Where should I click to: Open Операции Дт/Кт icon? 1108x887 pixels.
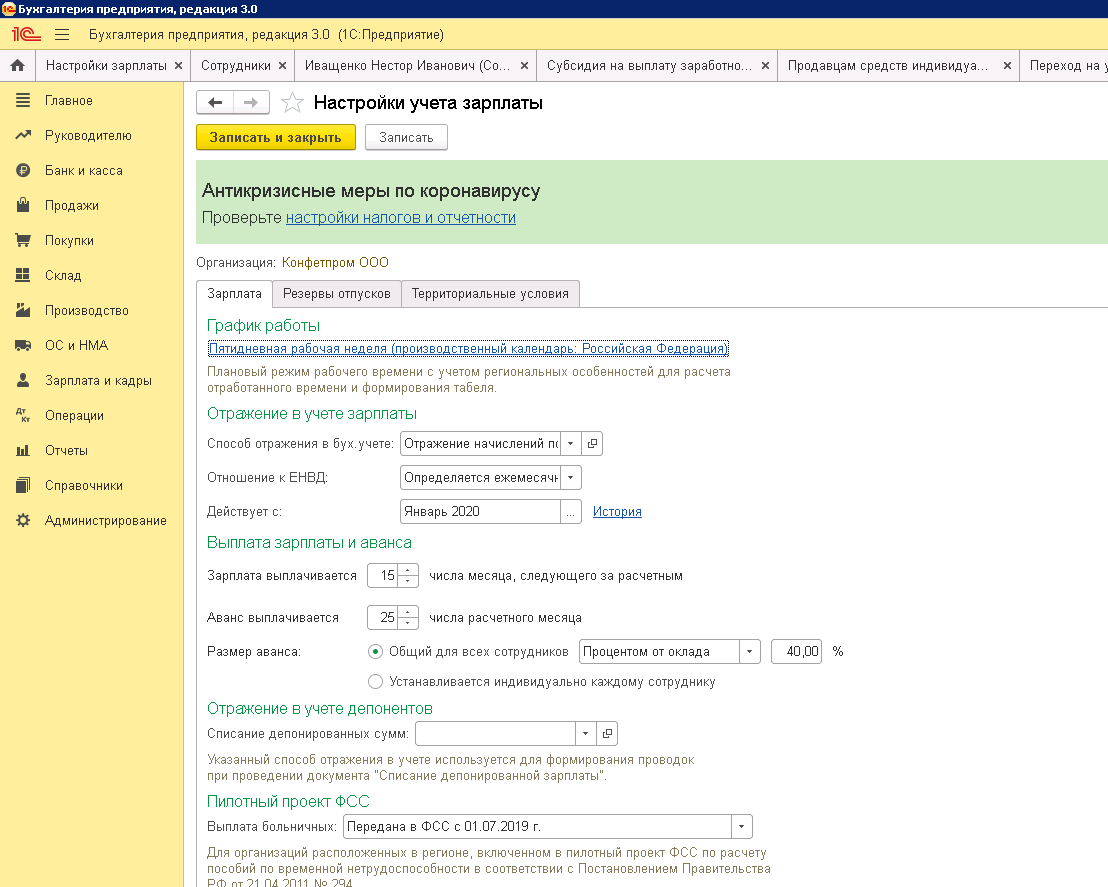pyautogui.click(x=23, y=415)
